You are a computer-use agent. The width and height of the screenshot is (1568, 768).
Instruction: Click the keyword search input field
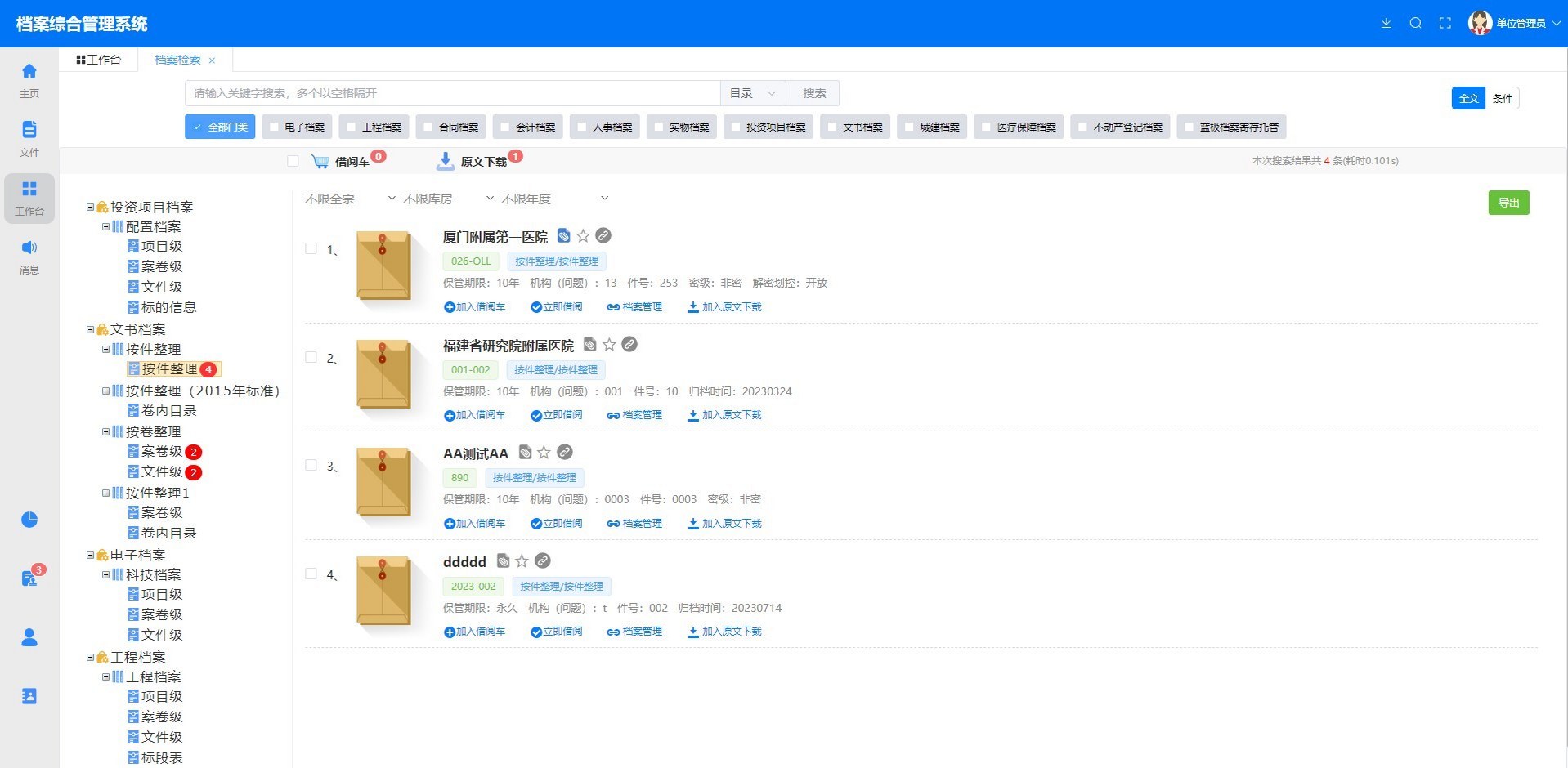point(452,93)
